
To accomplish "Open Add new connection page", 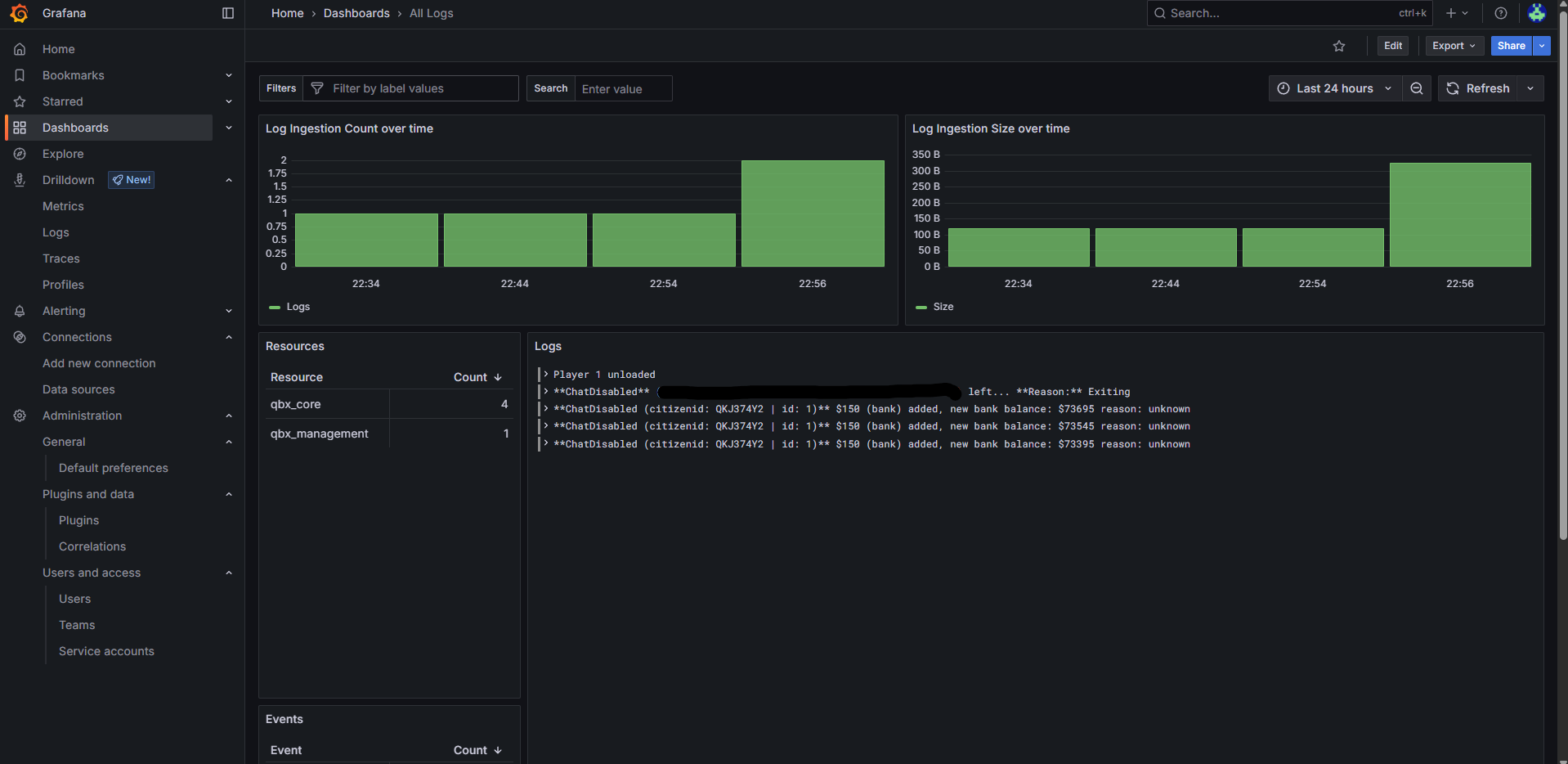I will 99,363.
